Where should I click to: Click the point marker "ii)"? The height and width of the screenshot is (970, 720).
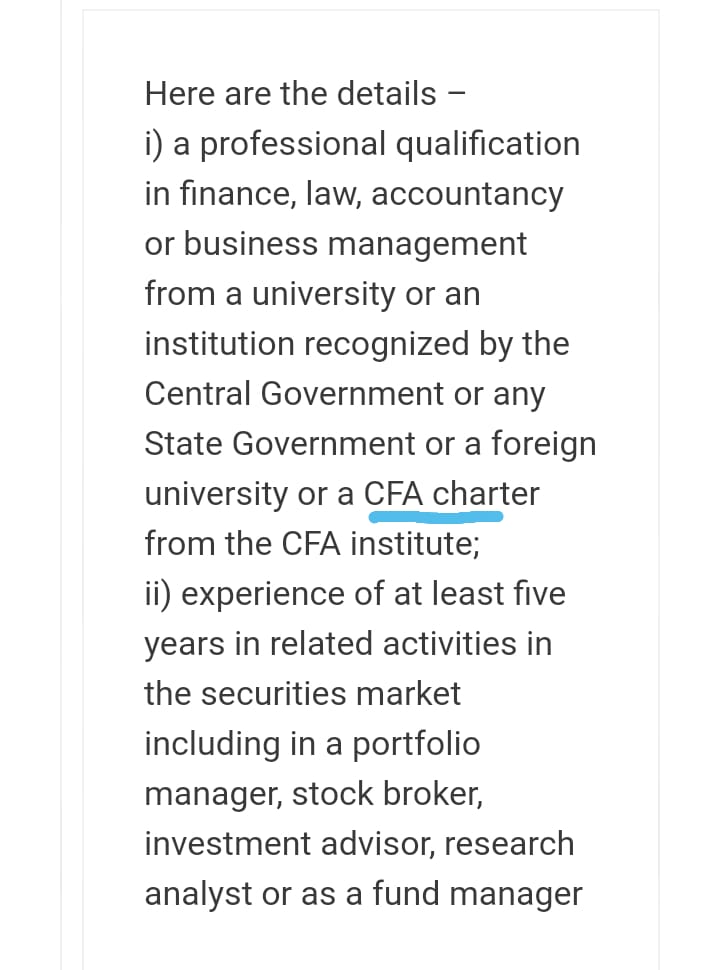point(158,594)
